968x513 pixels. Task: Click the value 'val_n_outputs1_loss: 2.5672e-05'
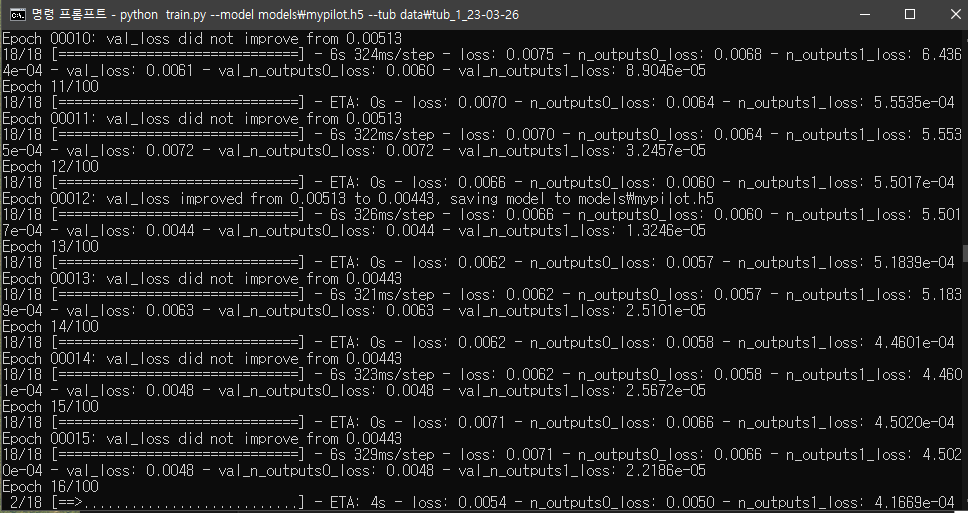(582, 391)
